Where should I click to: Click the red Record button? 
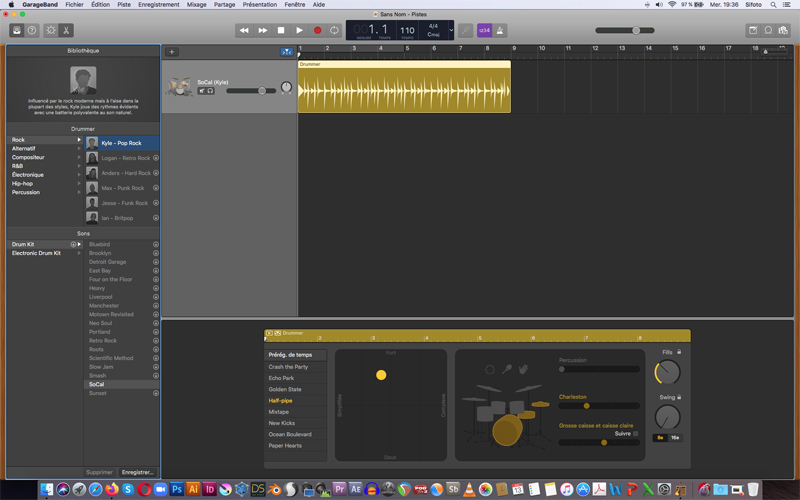317,30
